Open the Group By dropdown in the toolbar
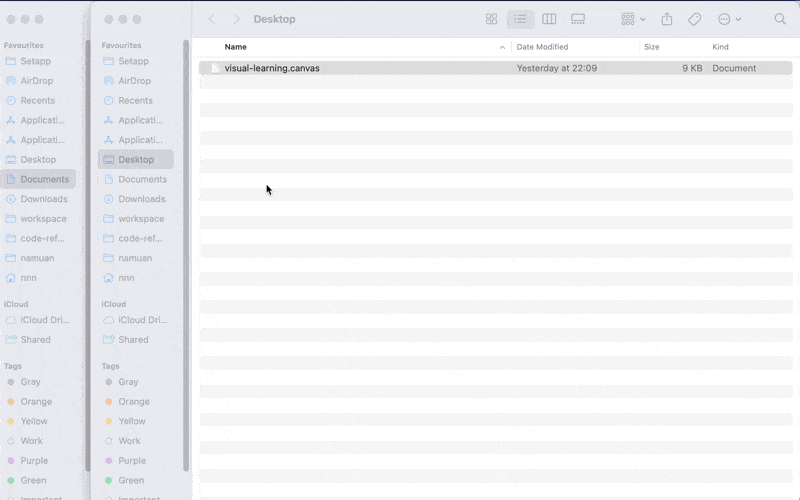 (x=633, y=19)
